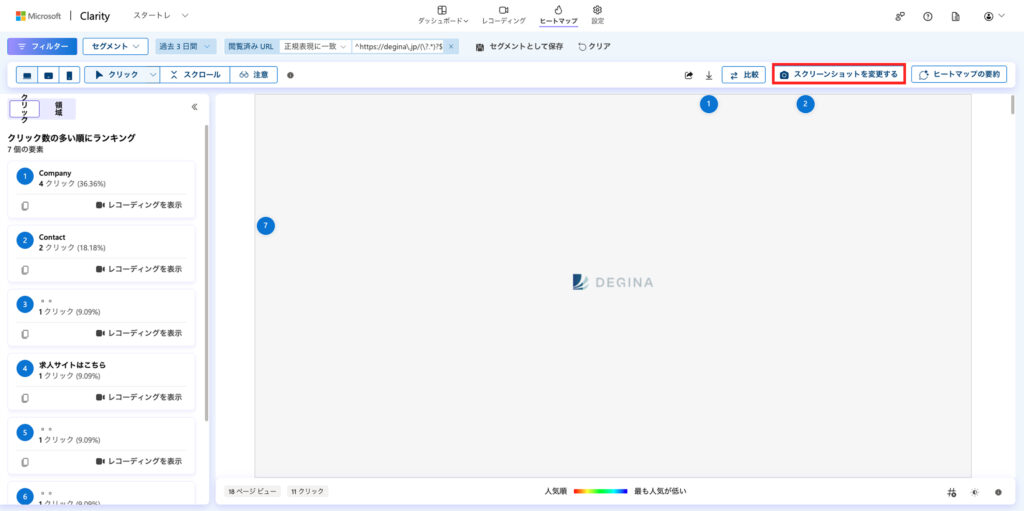Click the info icon beside 注意
This screenshot has height=511, width=1024.
click(x=290, y=75)
